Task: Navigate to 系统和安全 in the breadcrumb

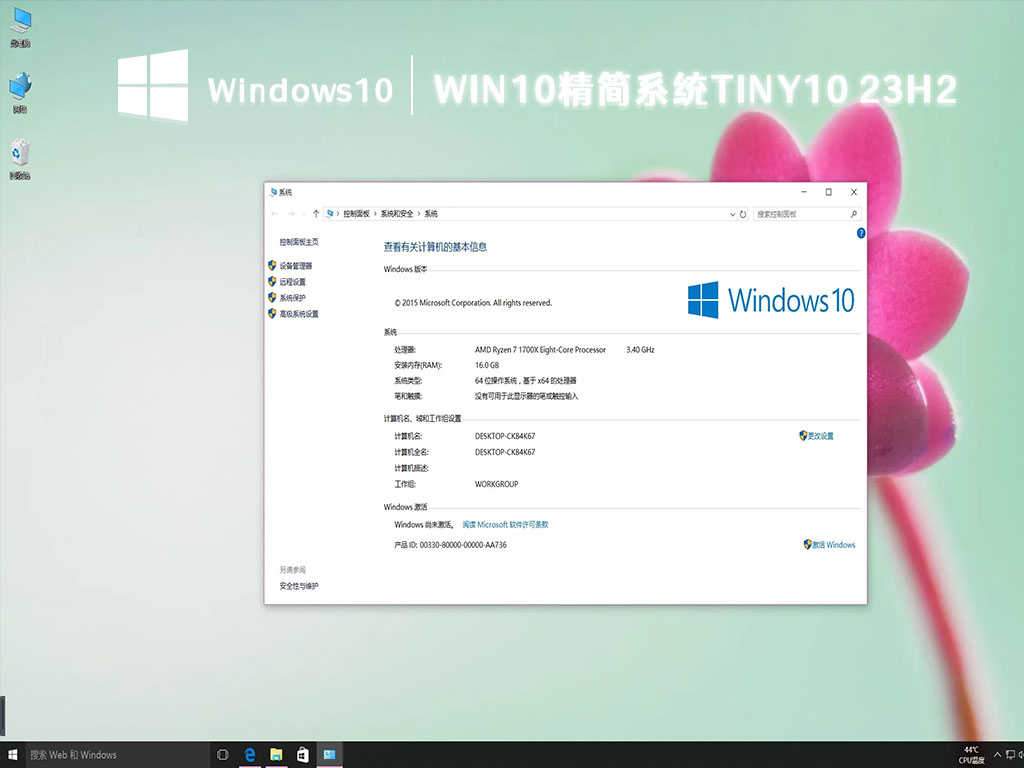Action: tap(397, 213)
